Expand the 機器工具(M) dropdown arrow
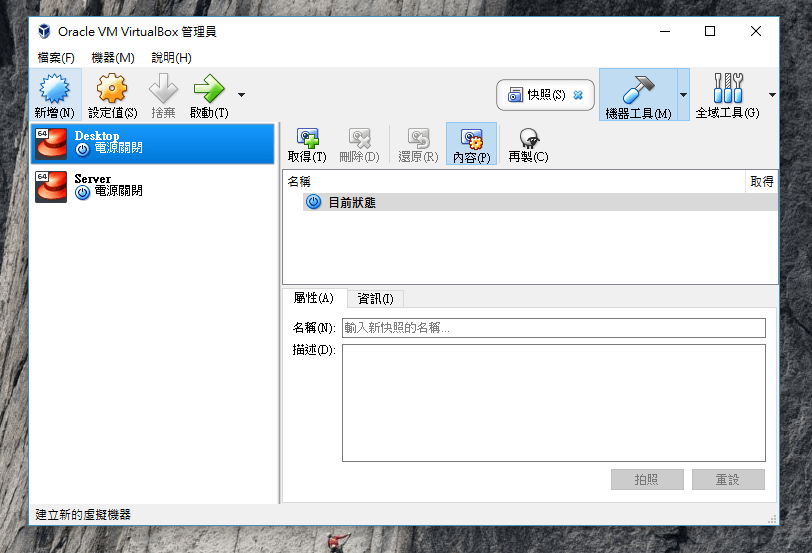The height and width of the screenshot is (553, 812). pyautogui.click(x=683, y=95)
